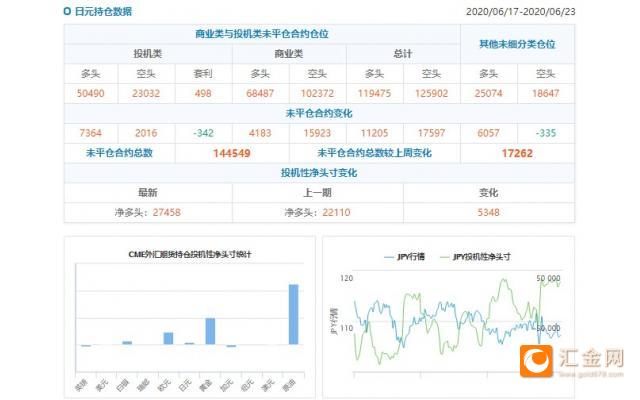640x400 pixels.
Task: Select the commercial long value 68487
Action: click(x=260, y=93)
